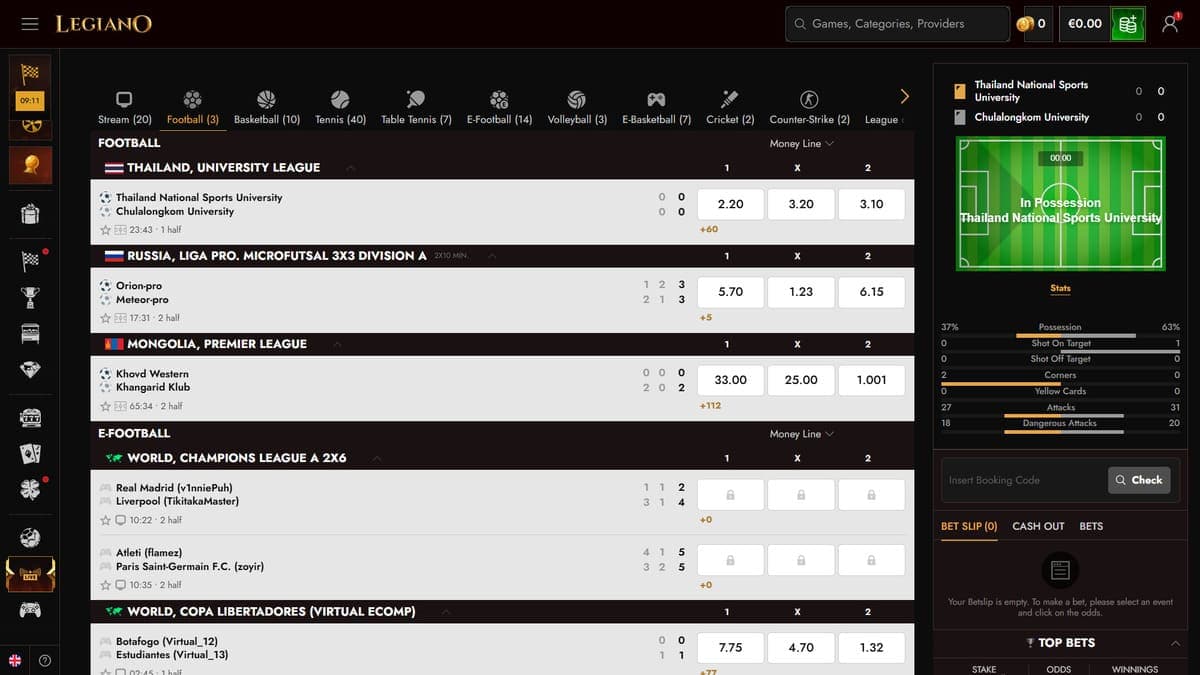Click the Games, Categories, Providers search field
The width and height of the screenshot is (1200, 675).
point(897,24)
